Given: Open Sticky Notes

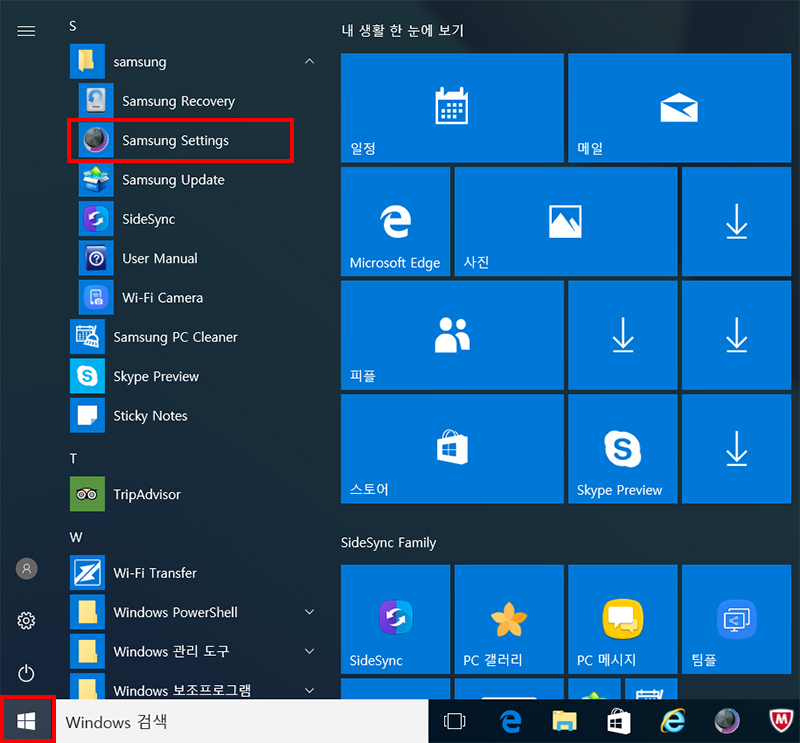Looking at the screenshot, I should coord(196,415).
